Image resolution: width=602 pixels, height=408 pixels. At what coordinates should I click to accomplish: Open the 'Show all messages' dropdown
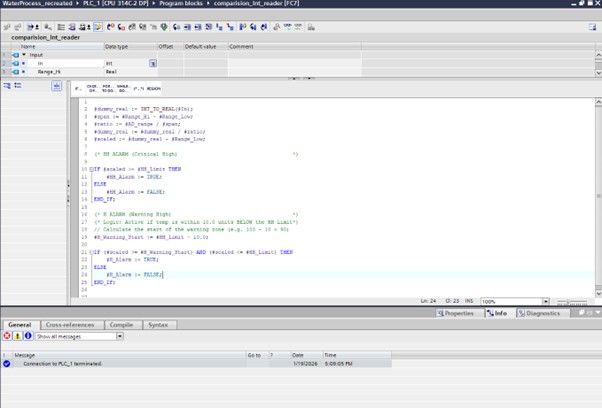(119, 336)
